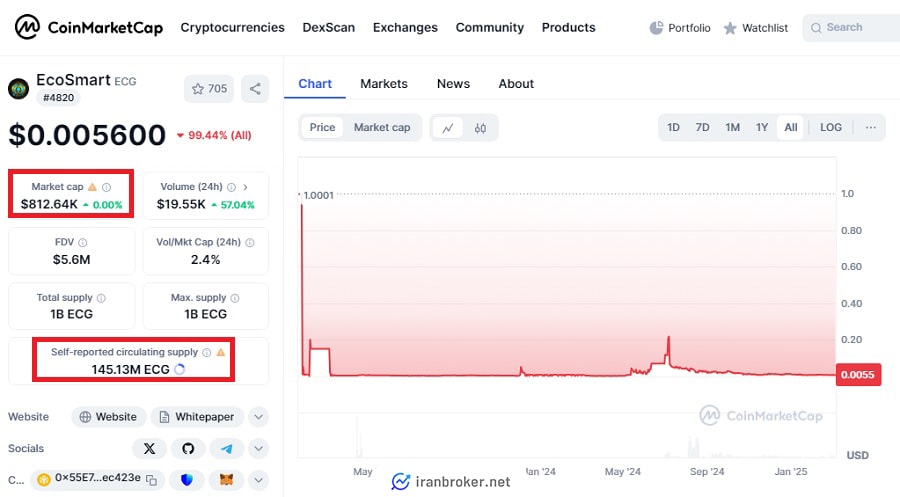Select the line chart view icon
This screenshot has width=900, height=497.
click(448, 128)
